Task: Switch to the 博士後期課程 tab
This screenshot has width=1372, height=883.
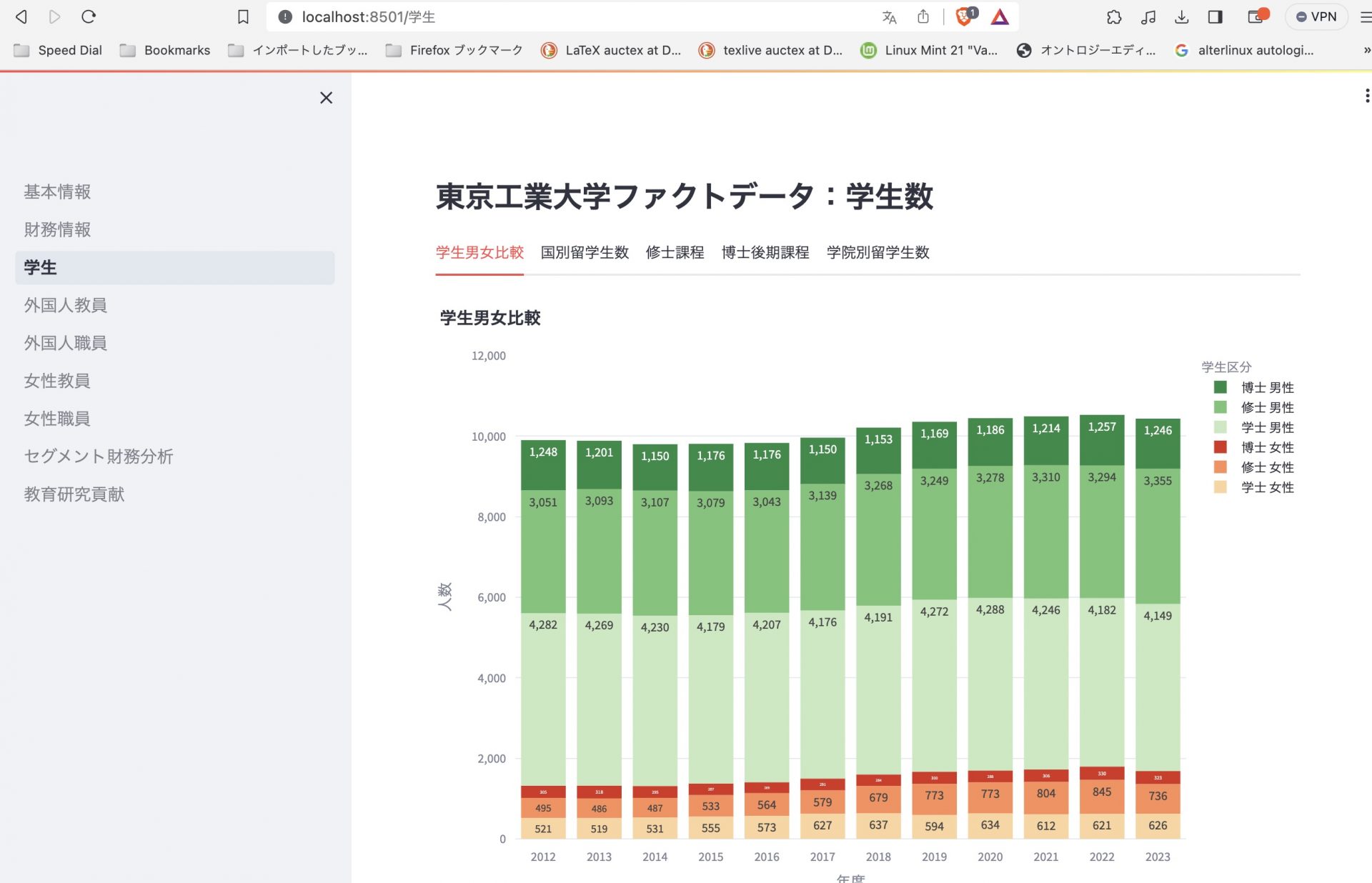Action: (765, 252)
